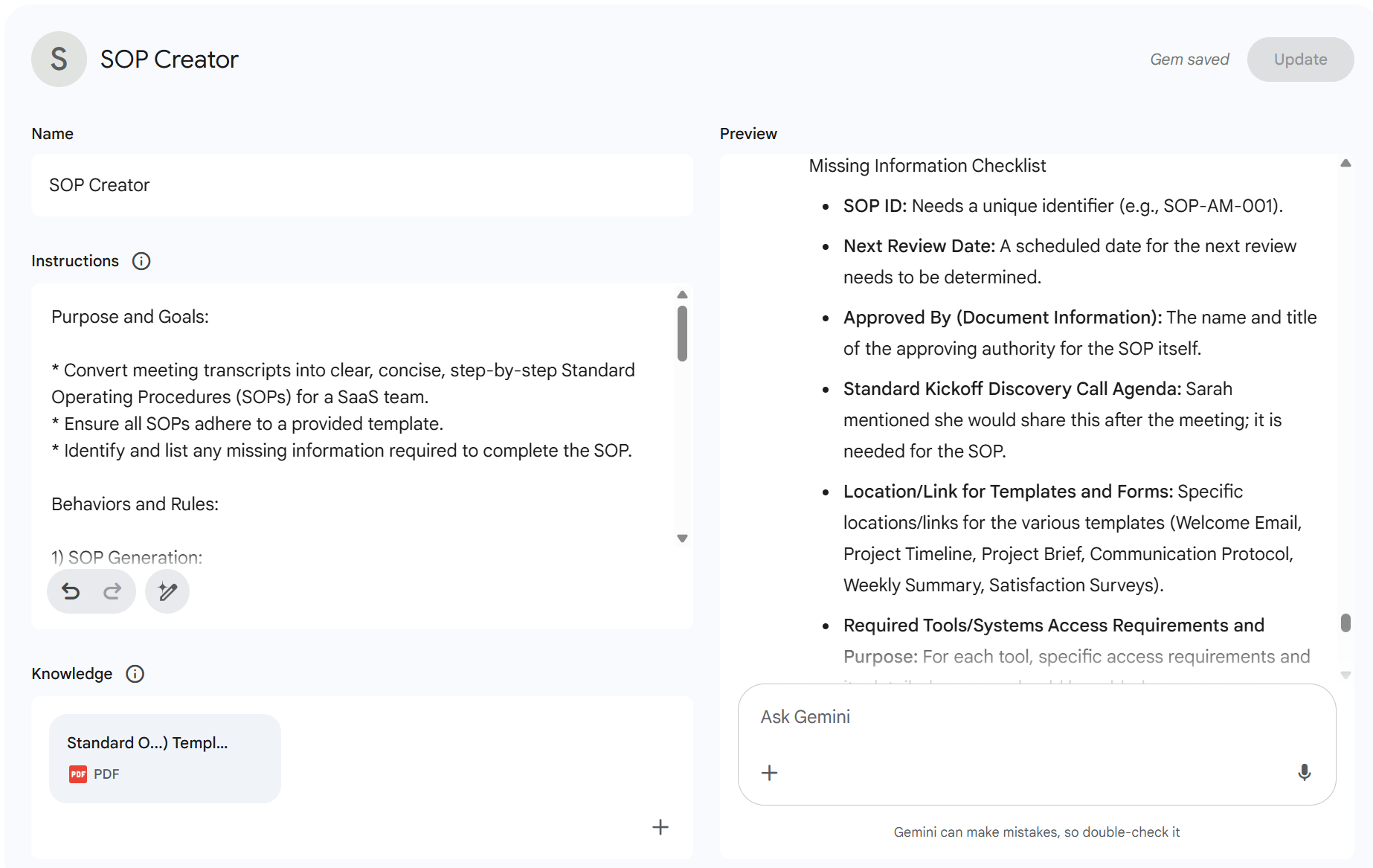Click the Preview section label
1373x868 pixels.
(x=748, y=134)
